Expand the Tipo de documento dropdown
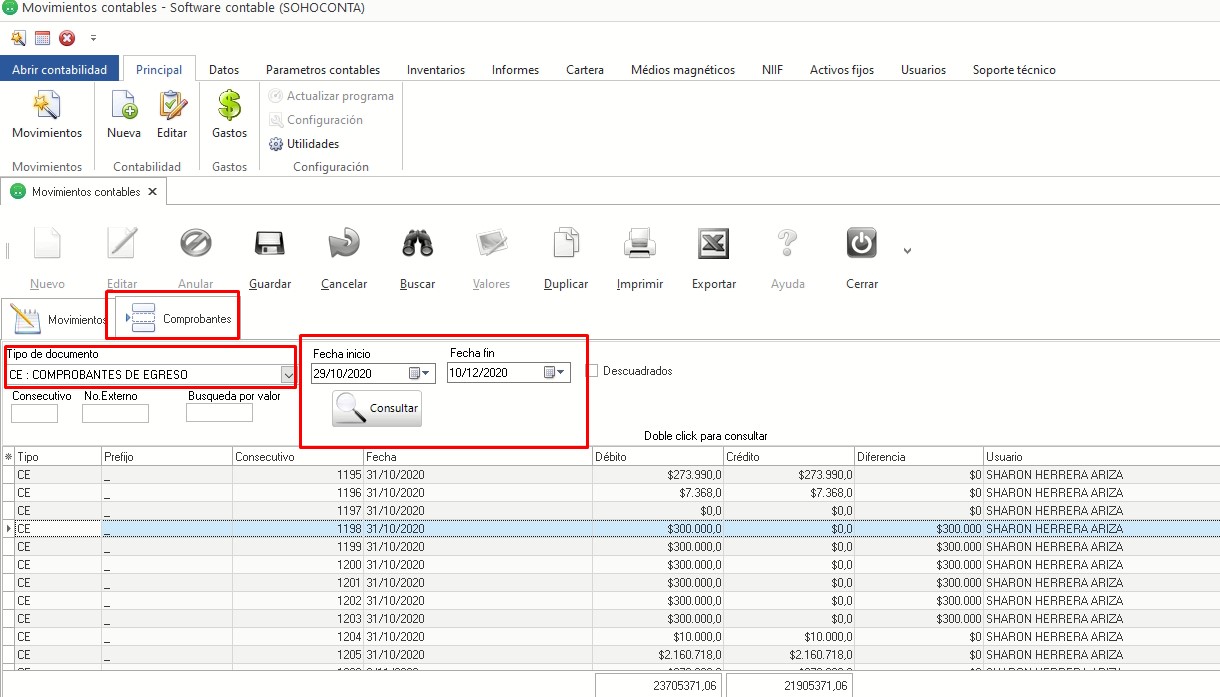 (288, 375)
